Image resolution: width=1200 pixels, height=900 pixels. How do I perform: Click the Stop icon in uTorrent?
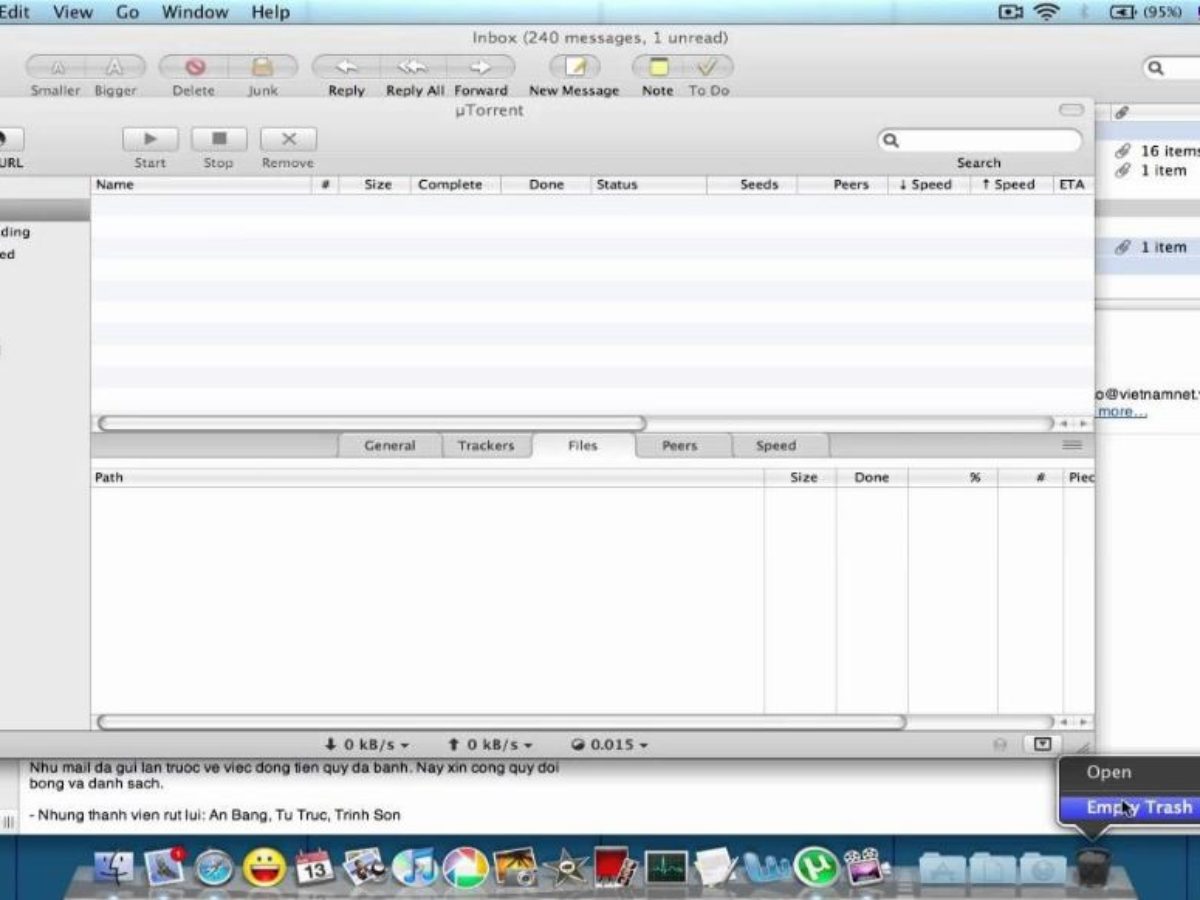218,139
